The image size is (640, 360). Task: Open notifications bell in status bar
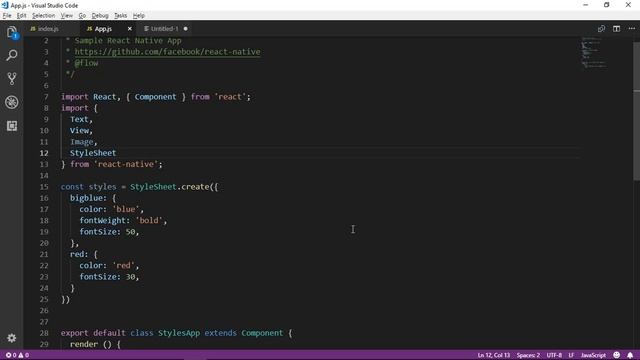630,355
